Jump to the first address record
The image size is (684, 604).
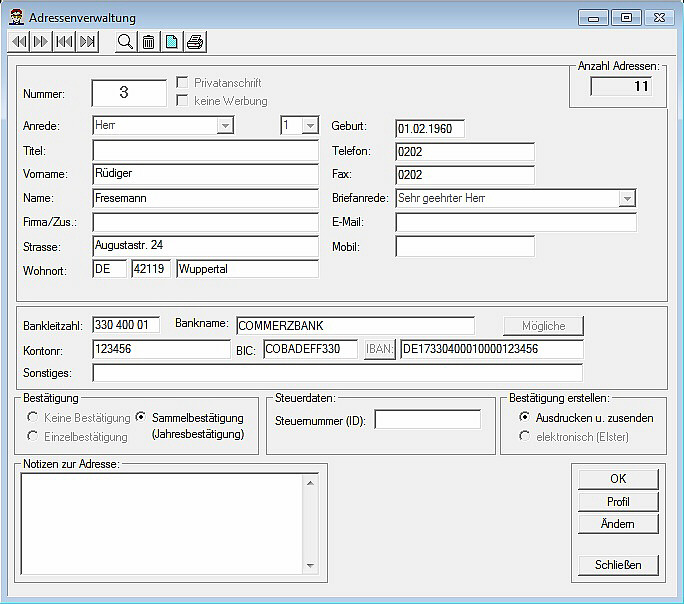(x=64, y=41)
